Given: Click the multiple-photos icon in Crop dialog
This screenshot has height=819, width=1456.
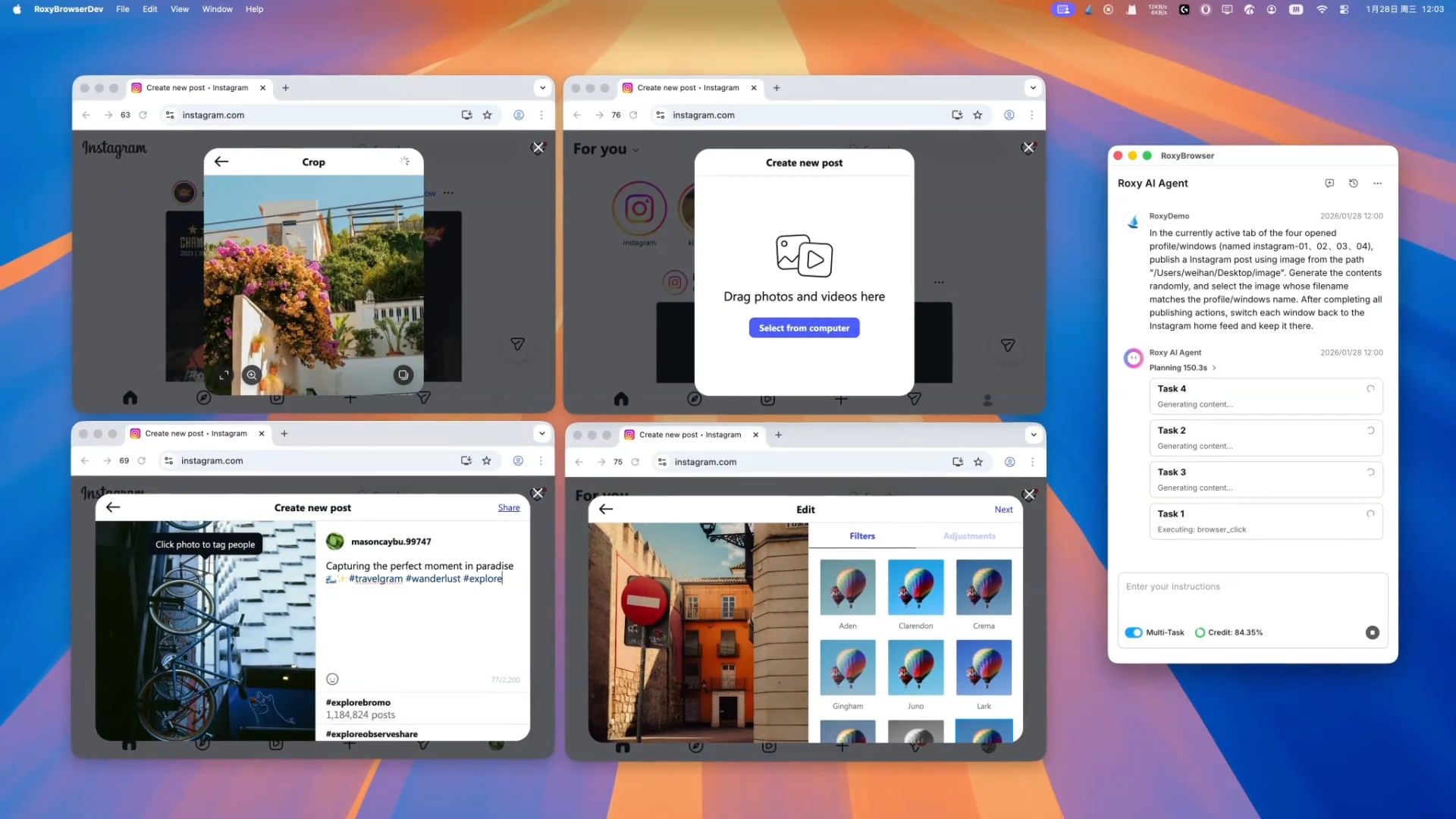Looking at the screenshot, I should coord(403,375).
